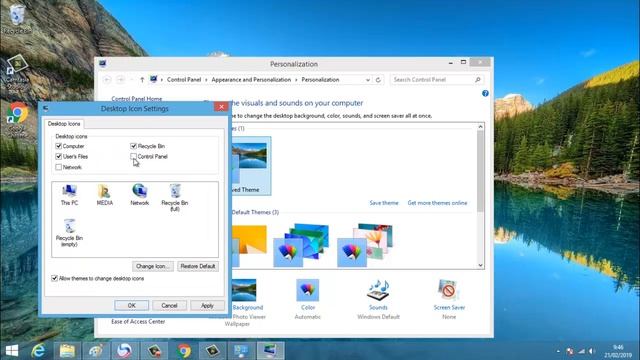Select the Recycle Bin (full) icon
640x360 pixels.
(175, 198)
